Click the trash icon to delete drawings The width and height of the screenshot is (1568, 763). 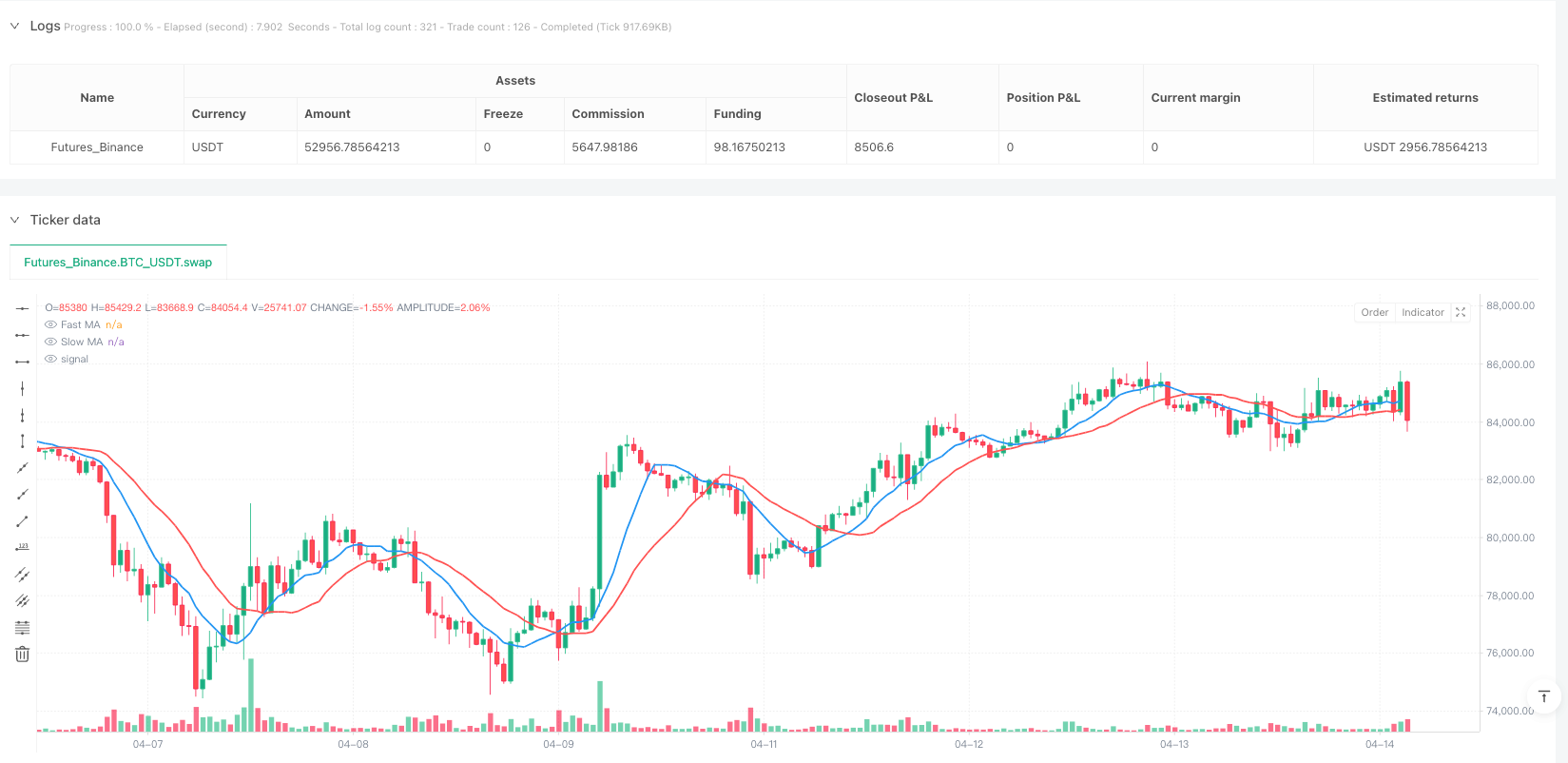[22, 654]
